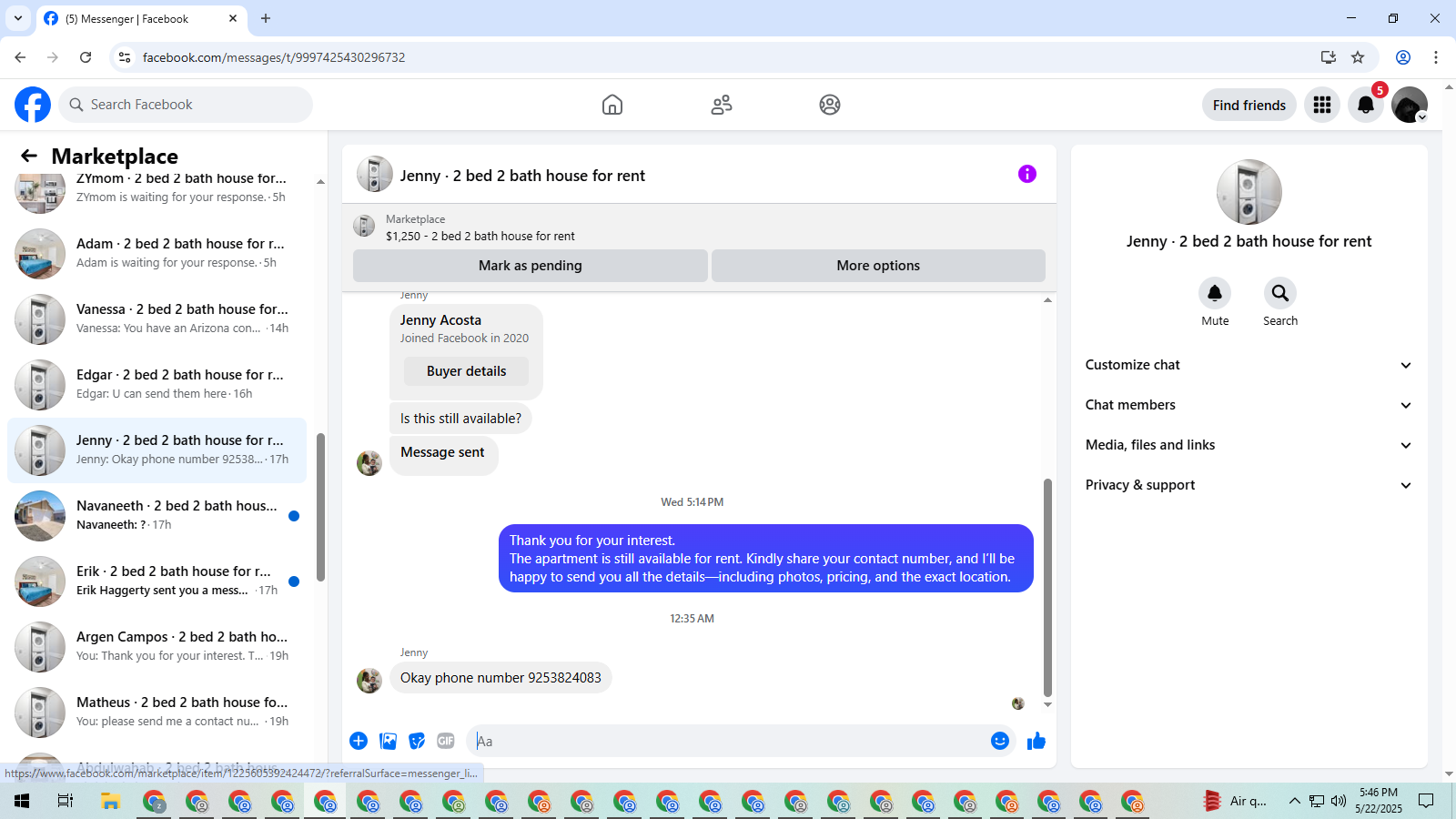
Task: Open Task View on taskbar
Action: (65, 801)
